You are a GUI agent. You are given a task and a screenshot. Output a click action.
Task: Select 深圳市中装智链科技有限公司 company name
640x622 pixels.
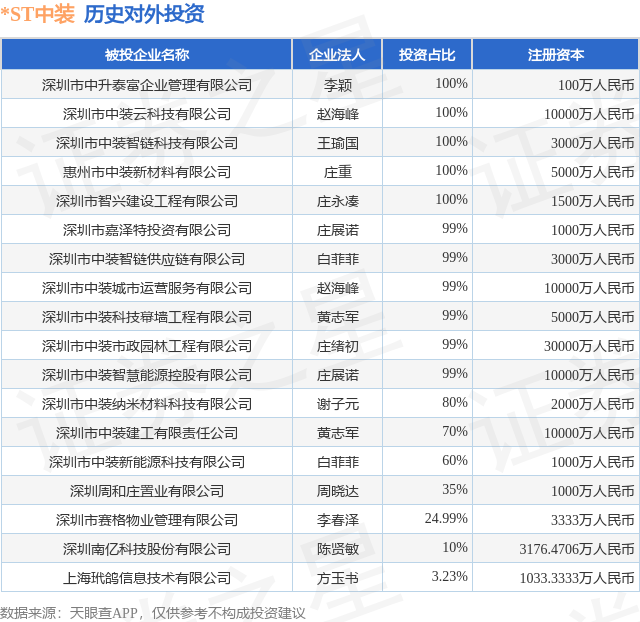[147, 143]
